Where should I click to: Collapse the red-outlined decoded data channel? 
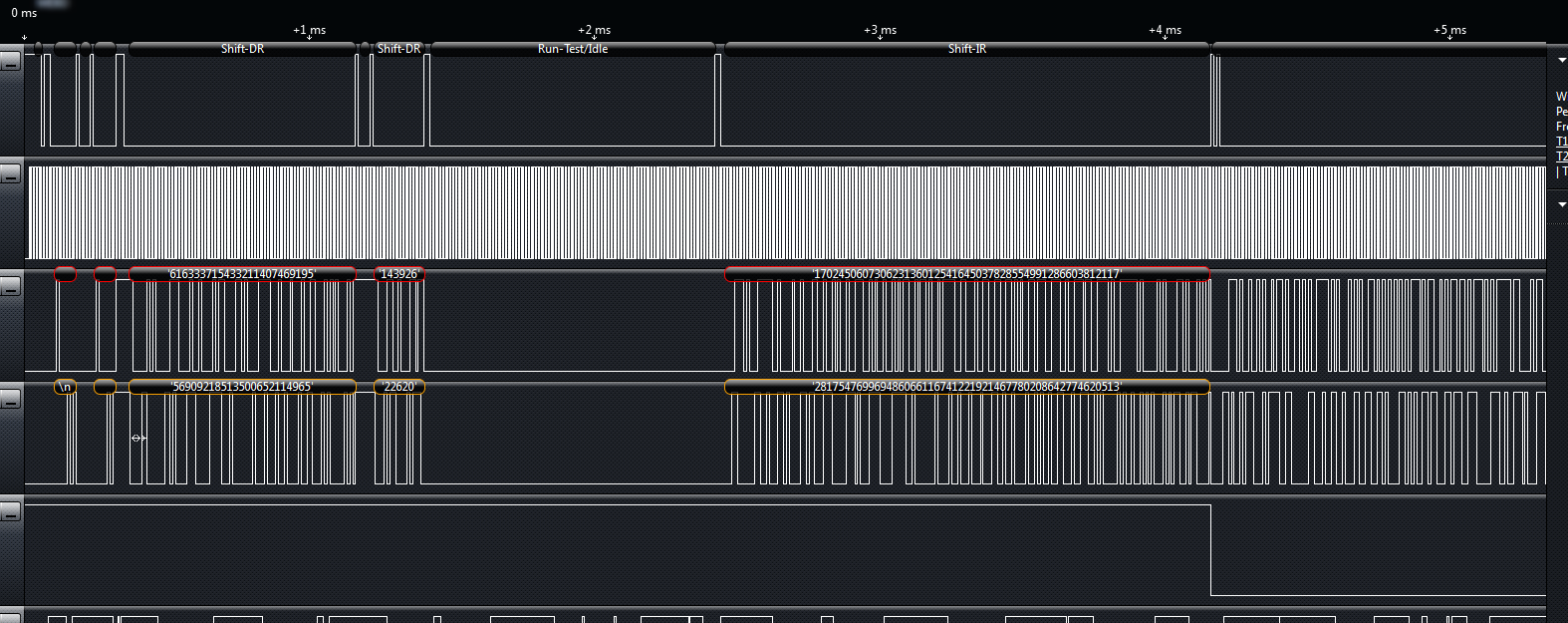(x=10, y=287)
